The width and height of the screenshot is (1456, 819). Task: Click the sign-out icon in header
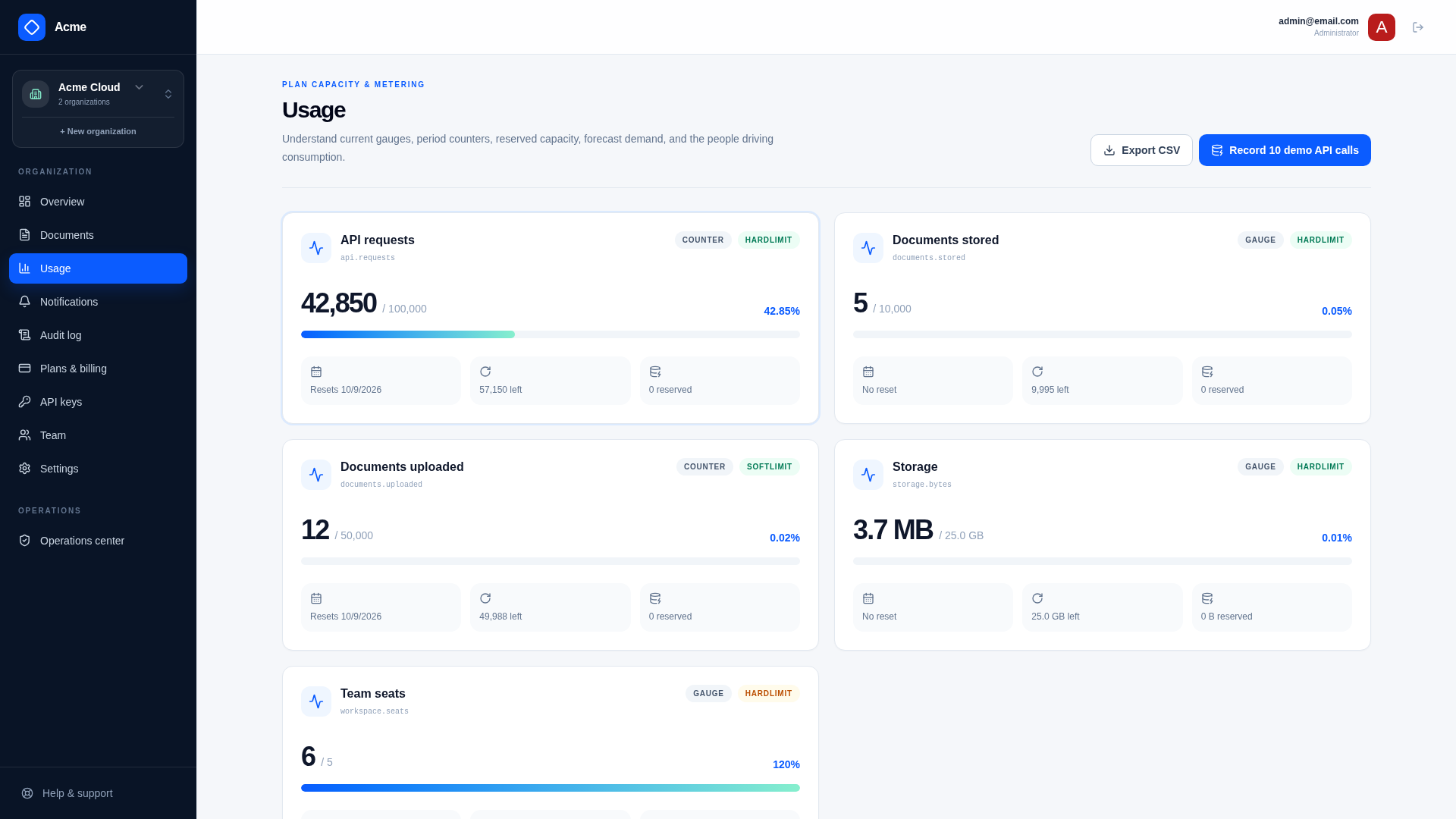pyautogui.click(x=1418, y=27)
